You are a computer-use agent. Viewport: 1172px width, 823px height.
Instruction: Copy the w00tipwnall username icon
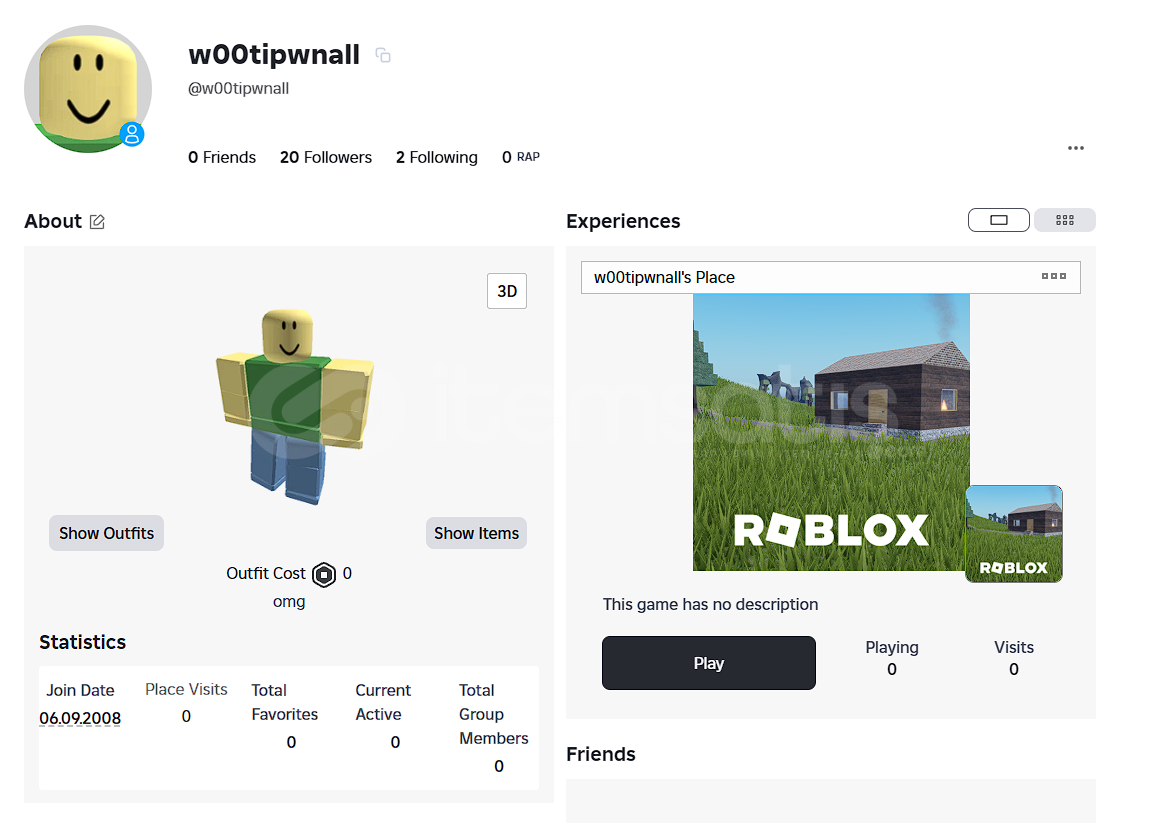point(383,55)
